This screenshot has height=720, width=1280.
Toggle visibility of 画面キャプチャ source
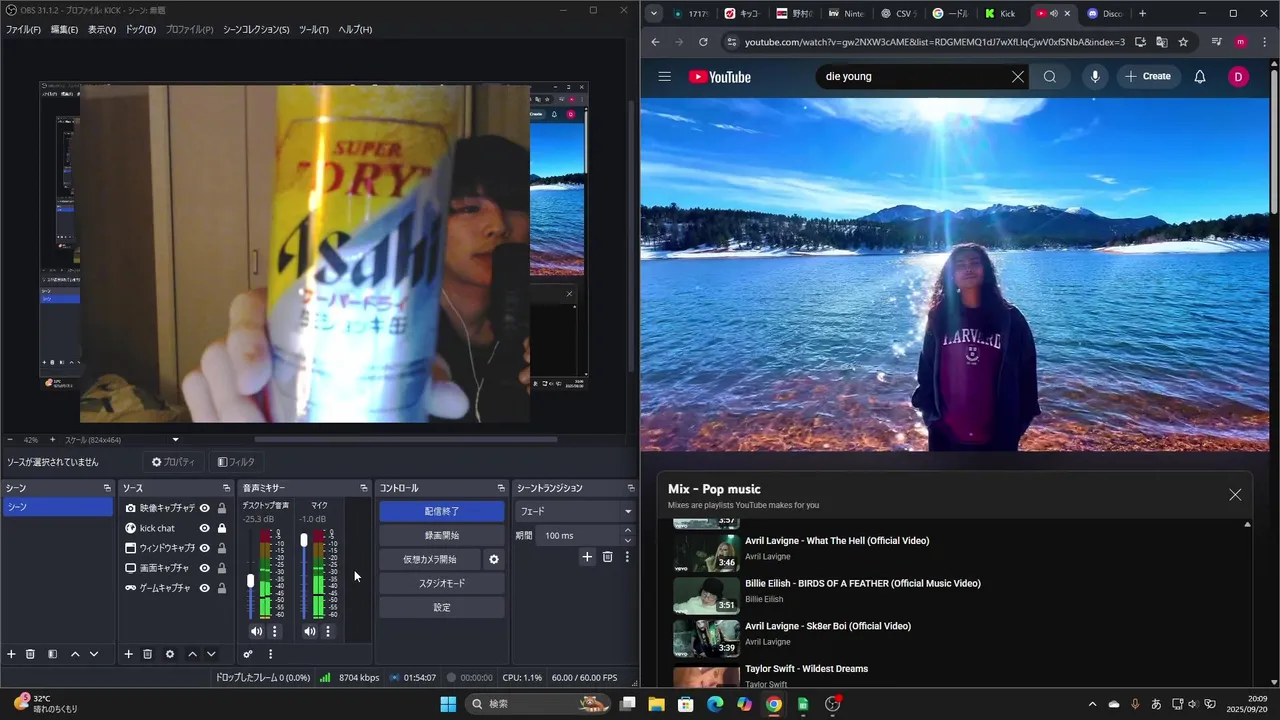[205, 568]
